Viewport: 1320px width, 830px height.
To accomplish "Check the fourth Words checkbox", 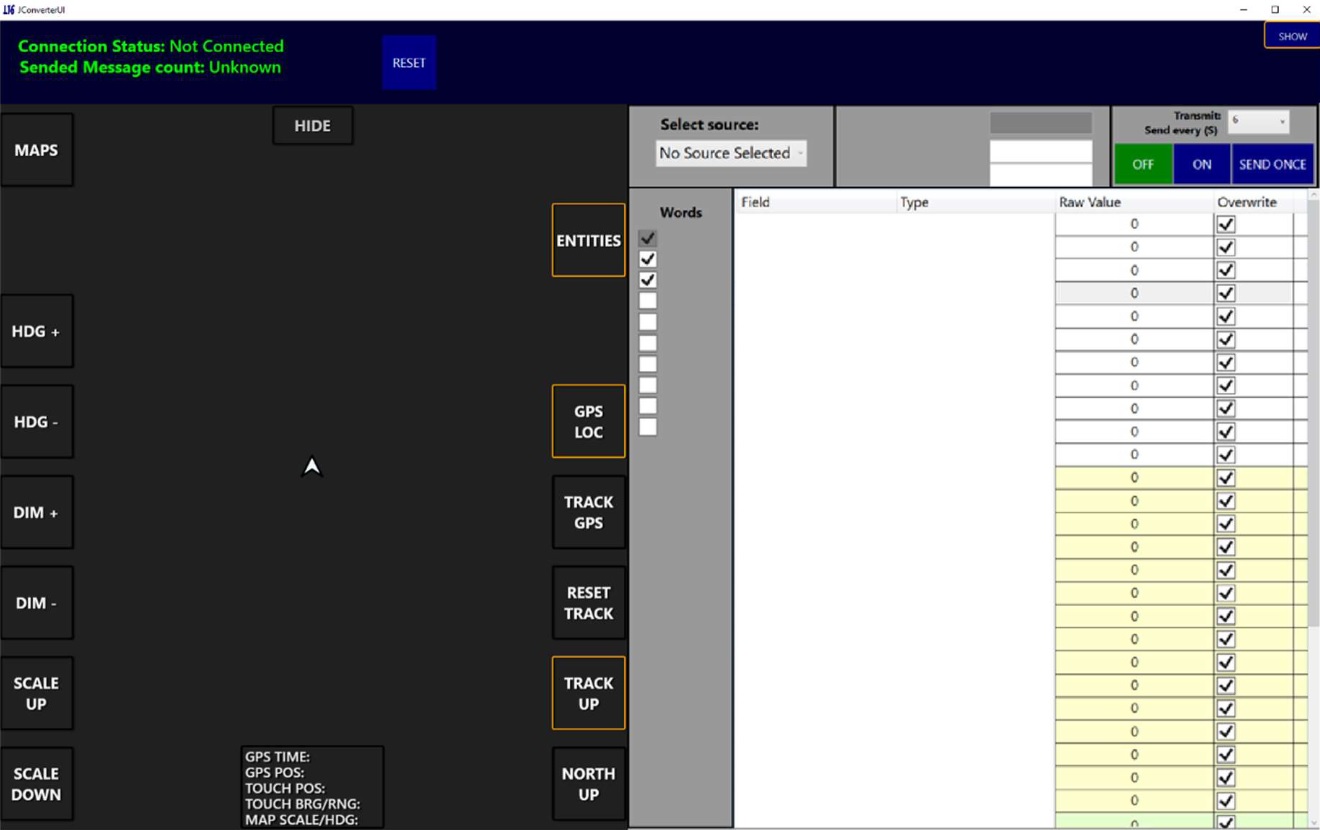I will coord(648,300).
